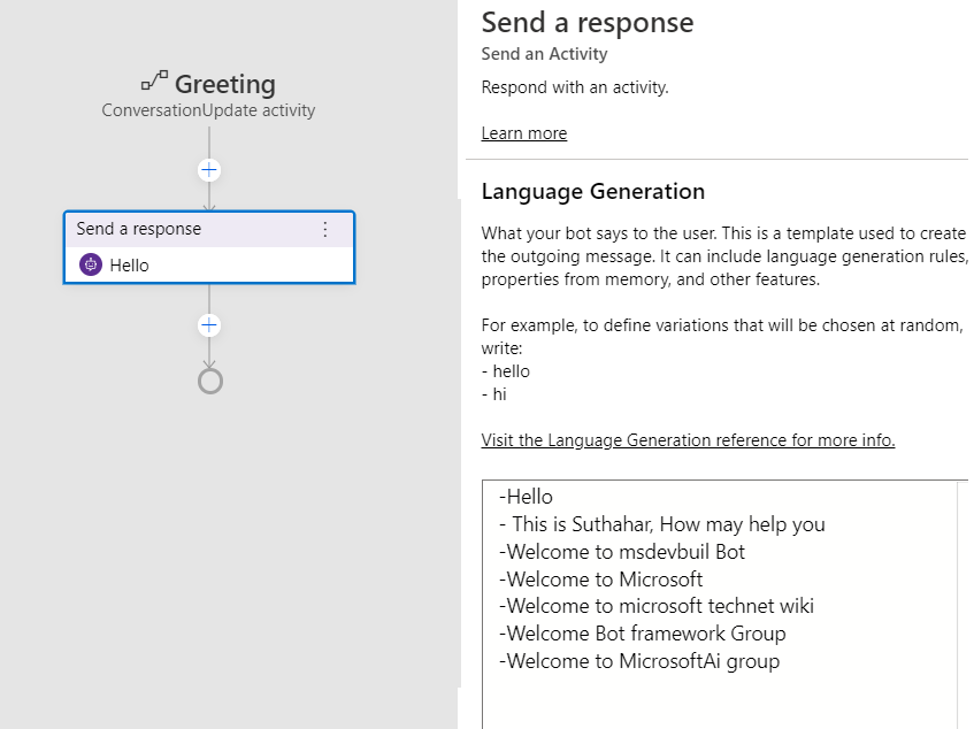This screenshot has width=974, height=729.
Task: Click the This is Suthahar editor line
Action: click(x=662, y=524)
